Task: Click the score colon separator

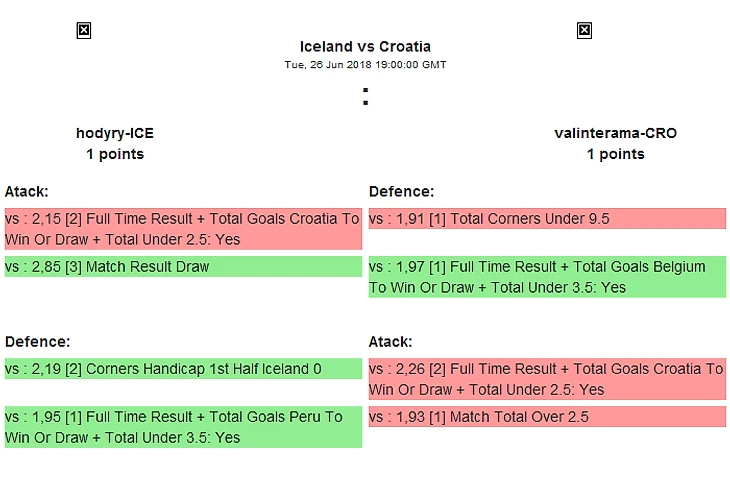Action: 365,97
